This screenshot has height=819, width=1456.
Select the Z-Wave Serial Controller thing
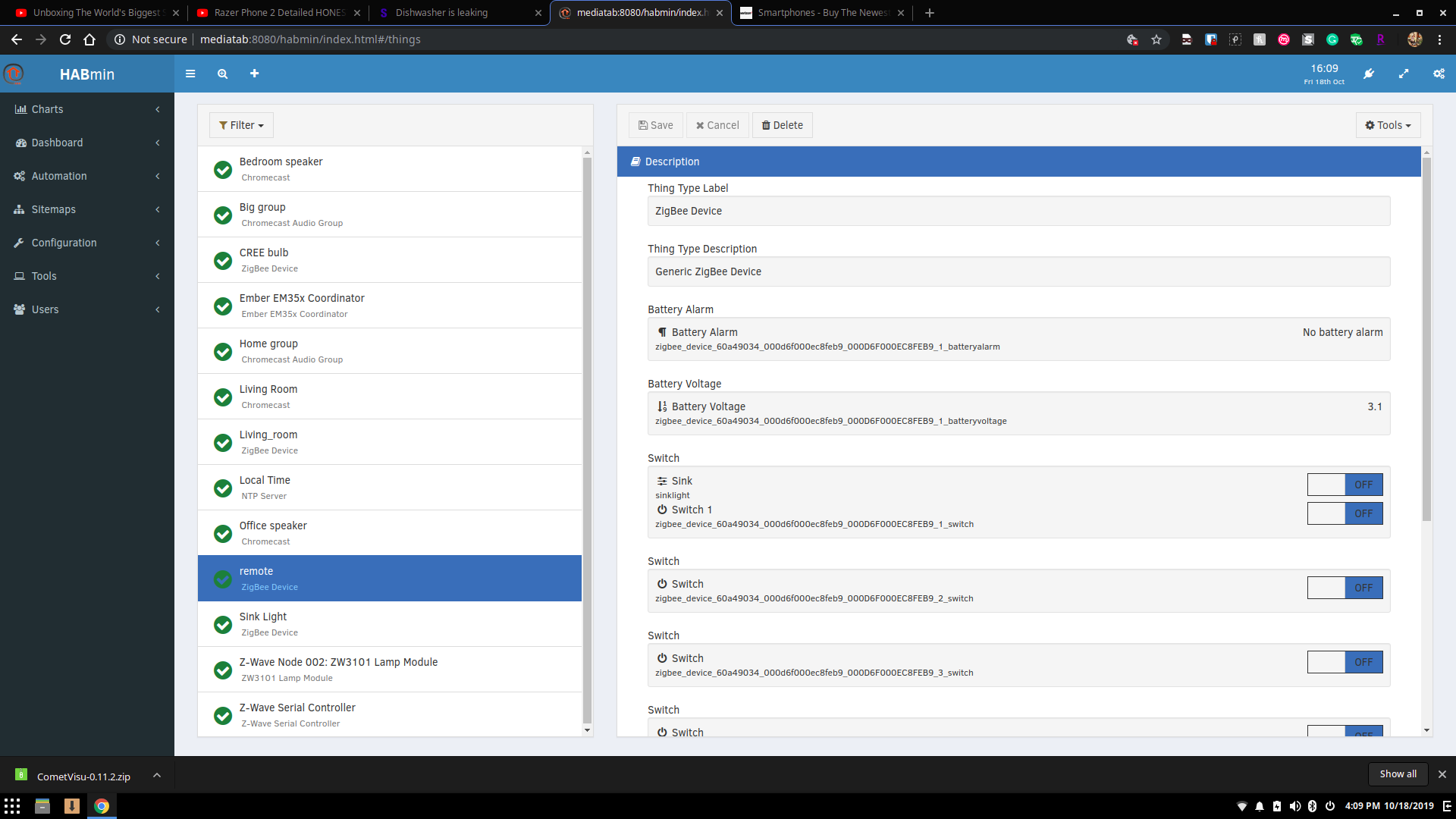tap(389, 714)
